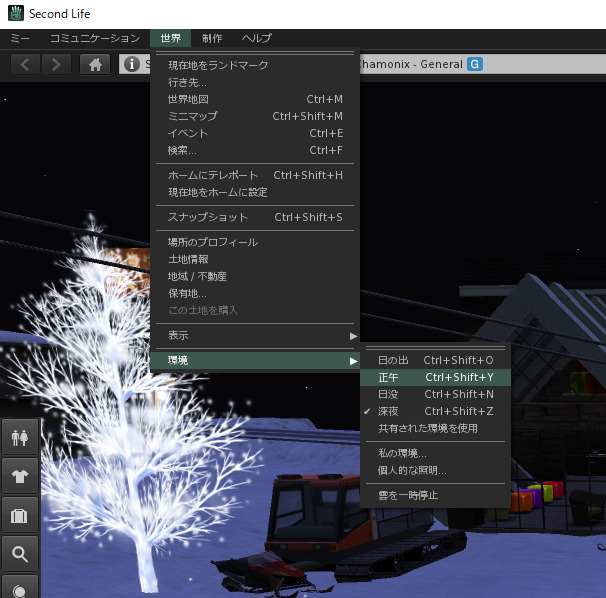This screenshot has height=598, width=606.
Task: Open 私の環境... entry
Action: coord(436,453)
